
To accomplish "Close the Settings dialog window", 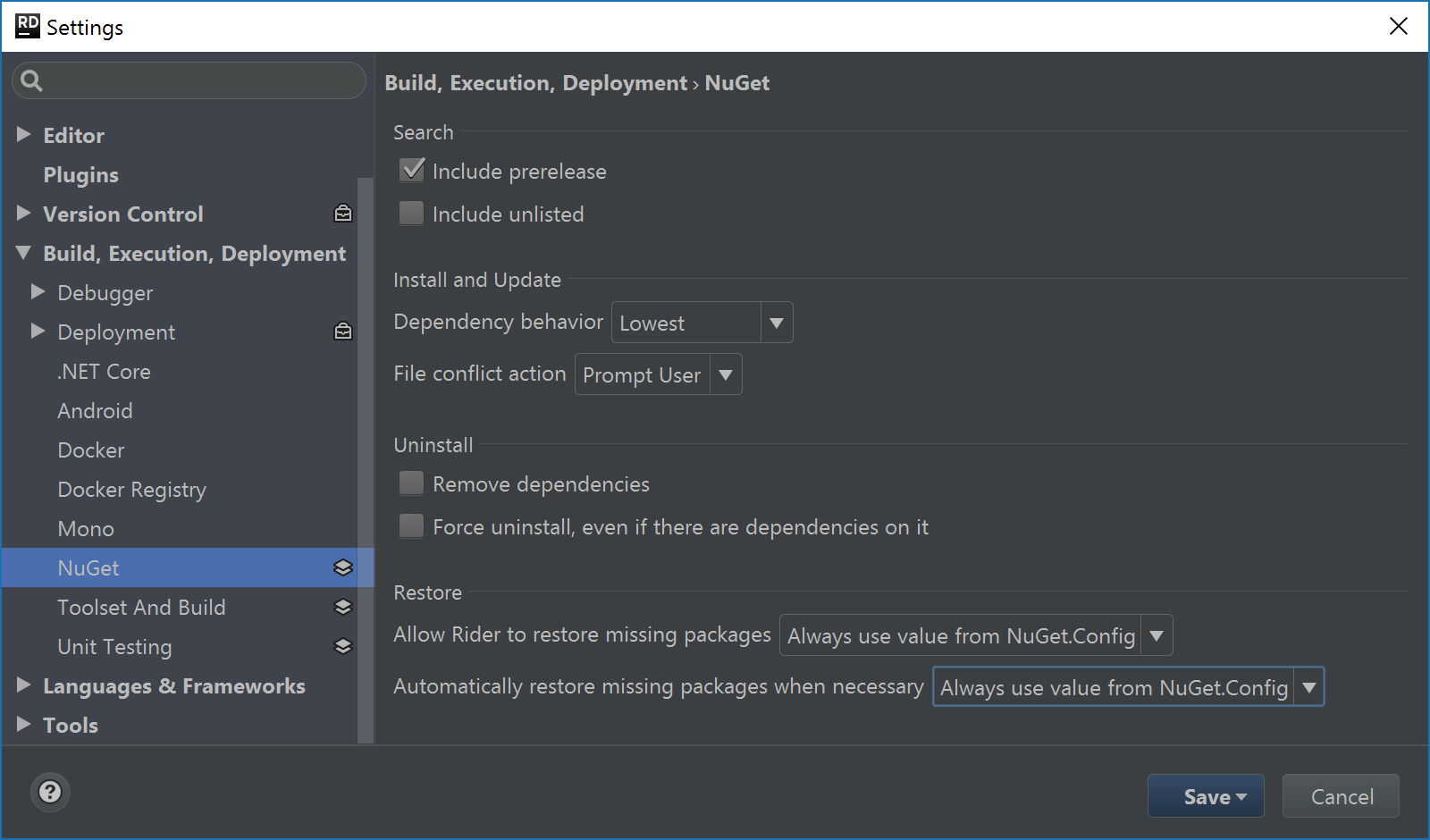I will coord(1399,27).
